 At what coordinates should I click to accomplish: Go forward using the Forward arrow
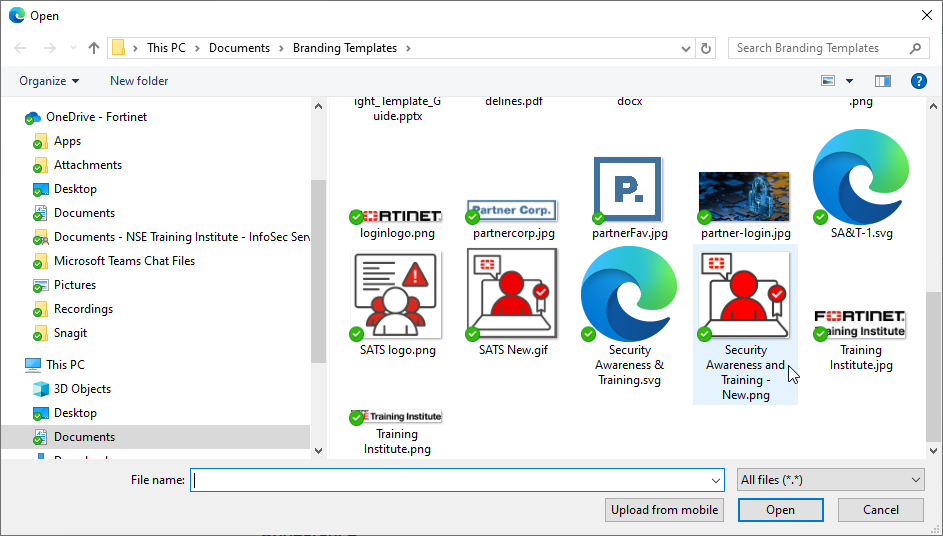pyautogui.click(x=49, y=48)
